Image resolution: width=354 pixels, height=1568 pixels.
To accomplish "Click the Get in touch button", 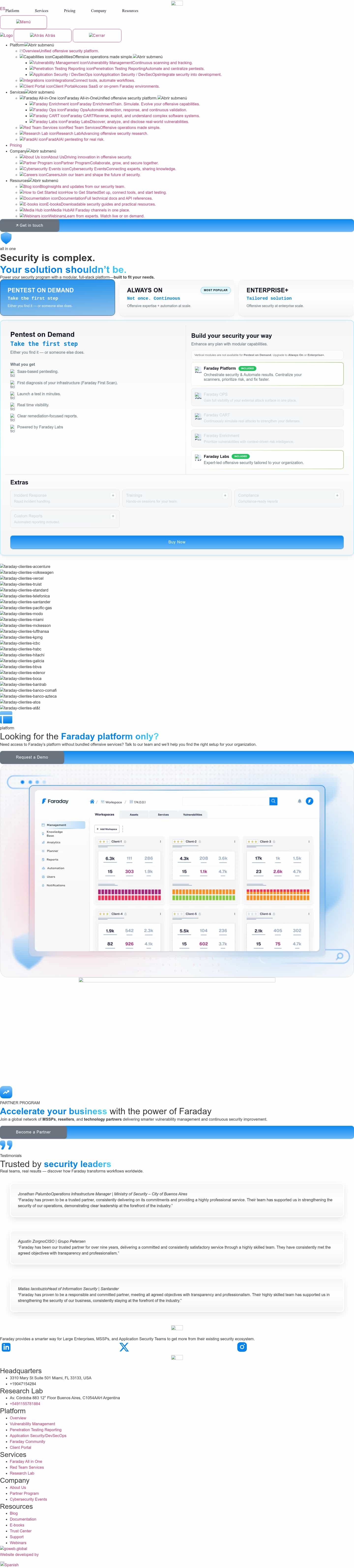I will tap(29, 225).
